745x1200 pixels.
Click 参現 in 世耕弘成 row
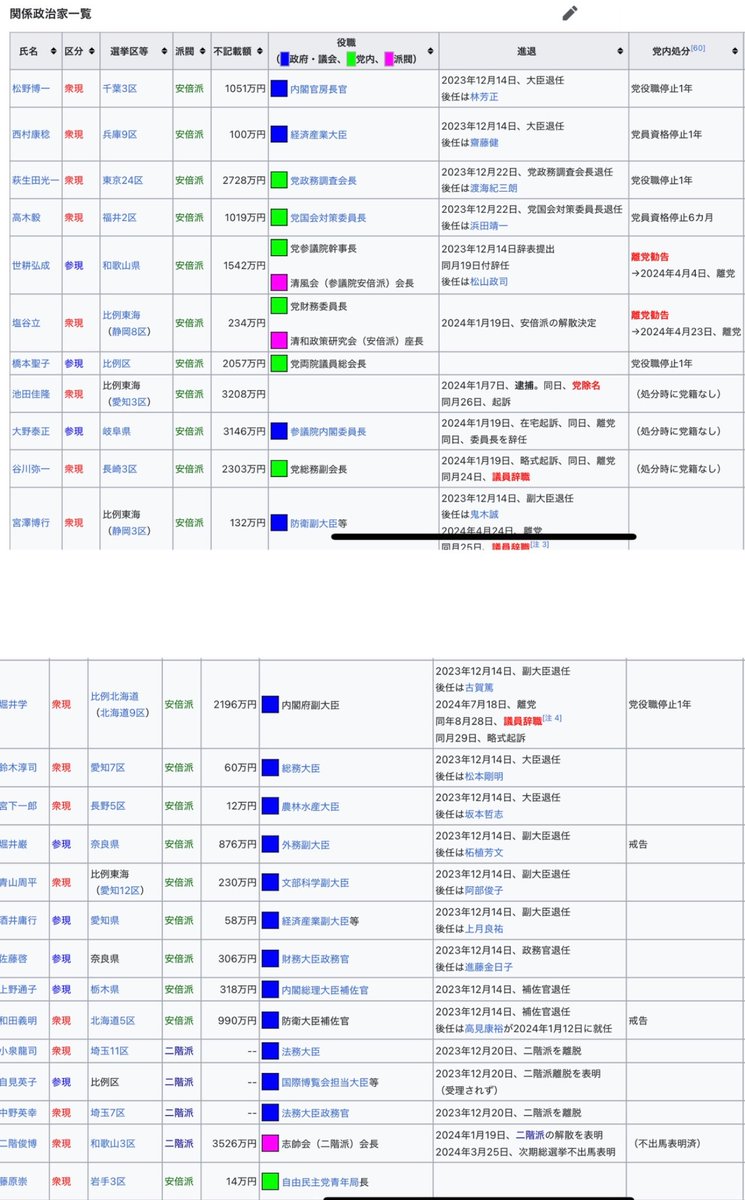pos(75,266)
